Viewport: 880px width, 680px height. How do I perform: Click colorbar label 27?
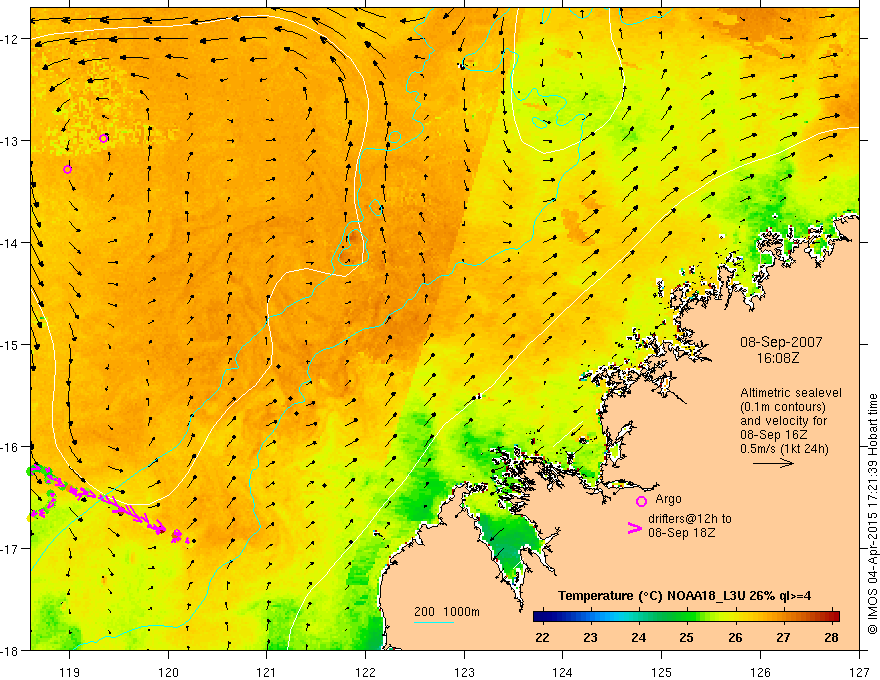tap(783, 637)
